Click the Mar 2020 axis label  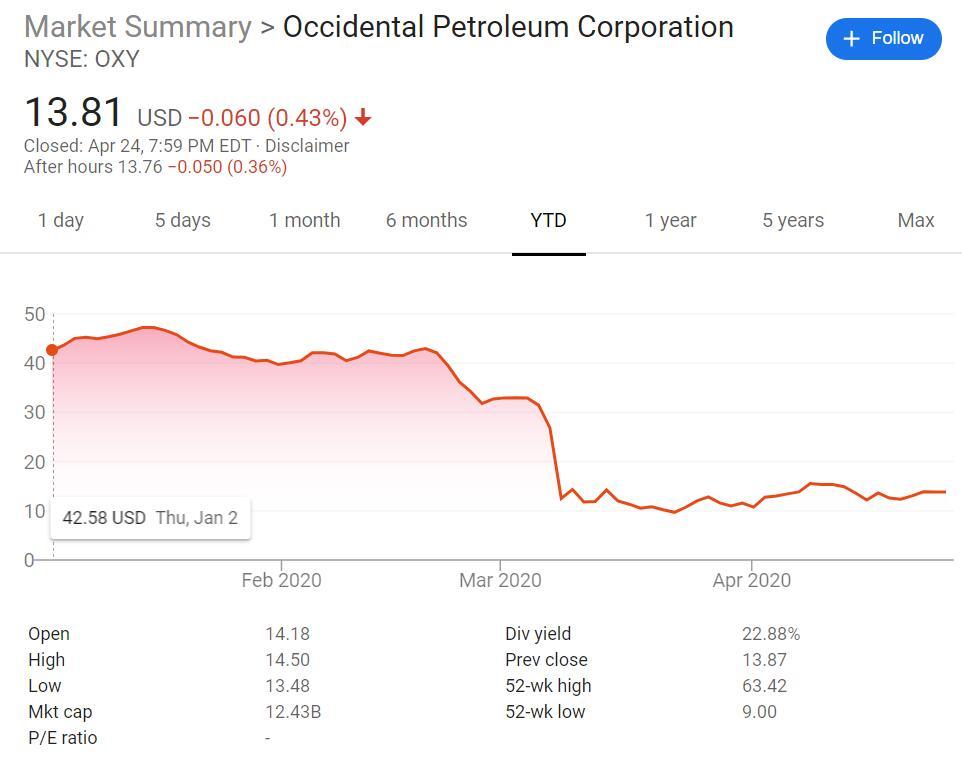(500, 580)
